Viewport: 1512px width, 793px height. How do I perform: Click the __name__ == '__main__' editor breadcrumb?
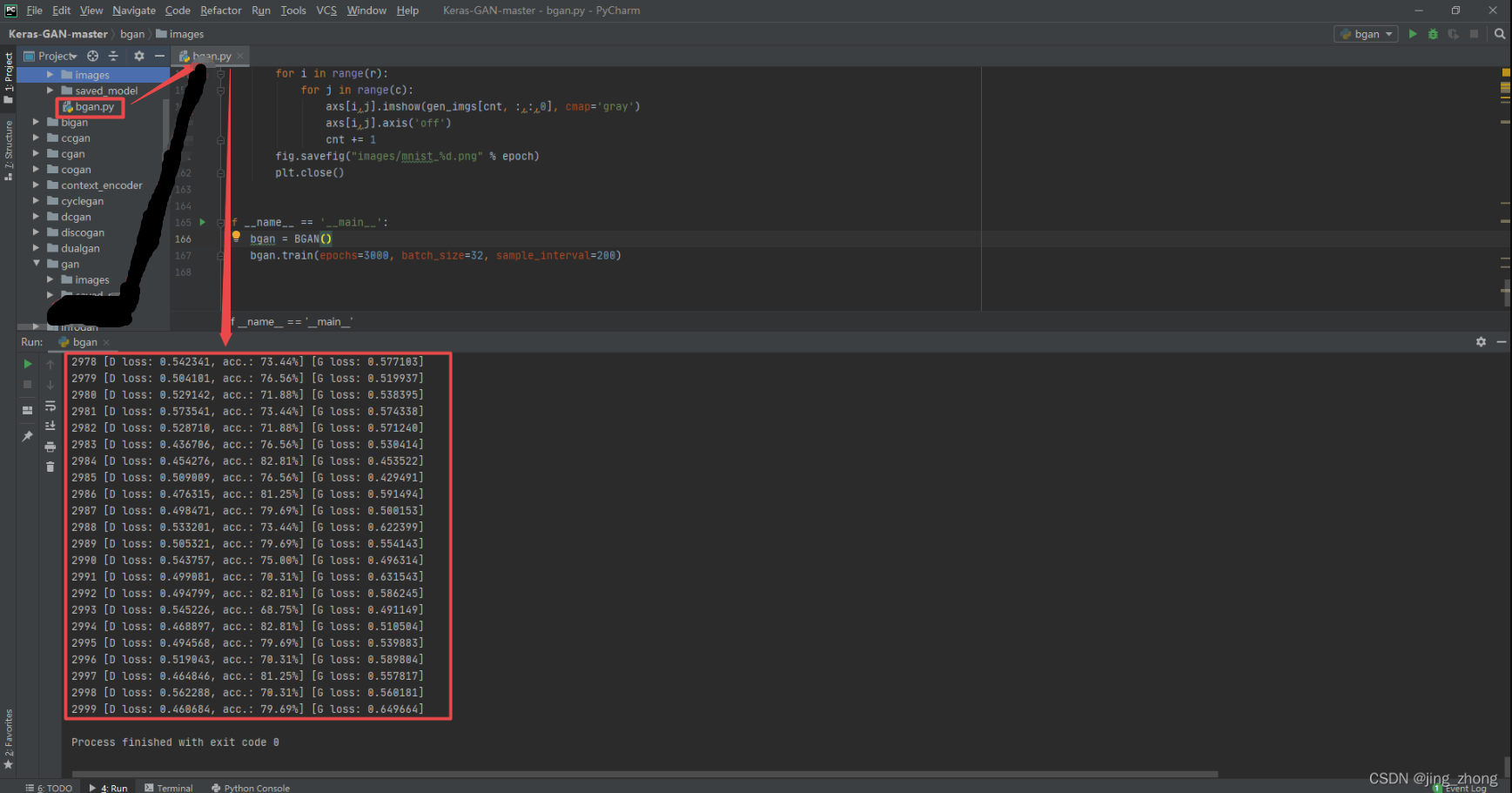[292, 321]
